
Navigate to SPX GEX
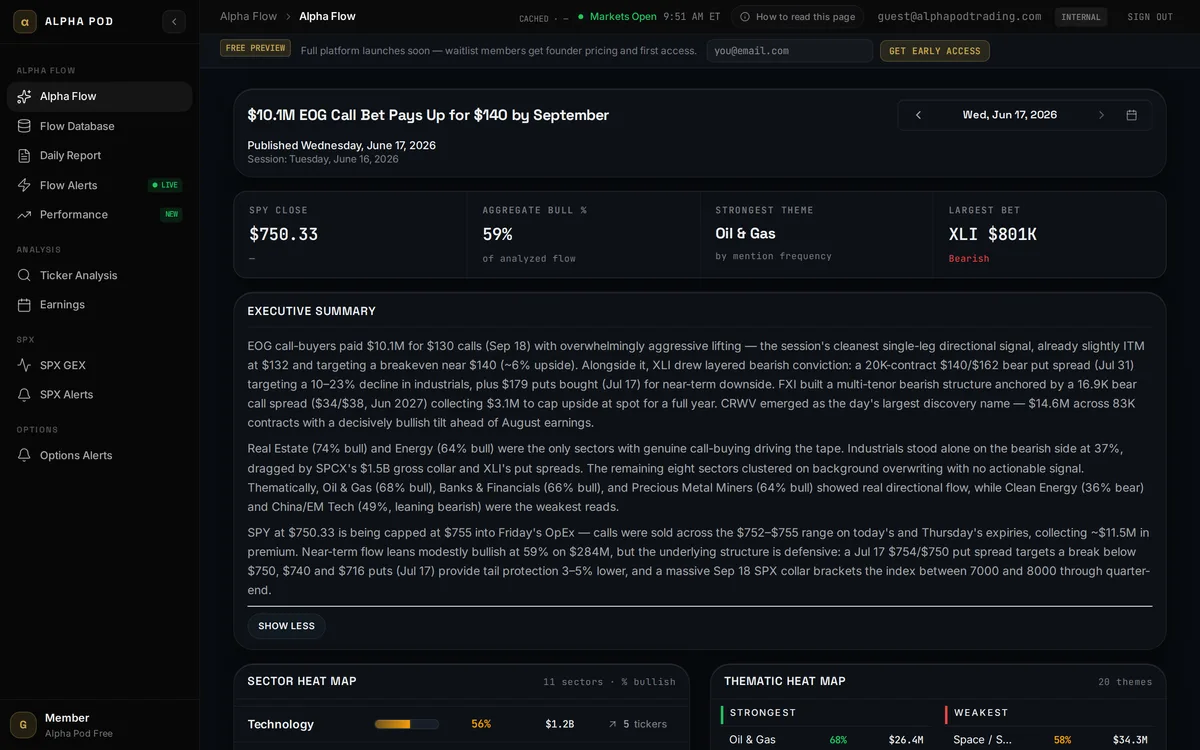99,365
